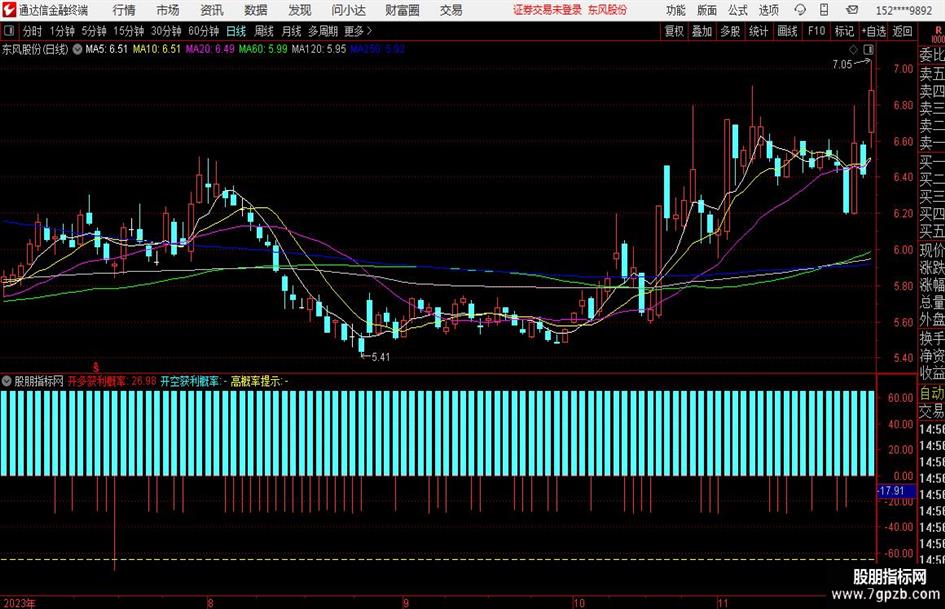Click the 2023年 timeline label
This screenshot has height=609, width=945.
tap(19, 603)
